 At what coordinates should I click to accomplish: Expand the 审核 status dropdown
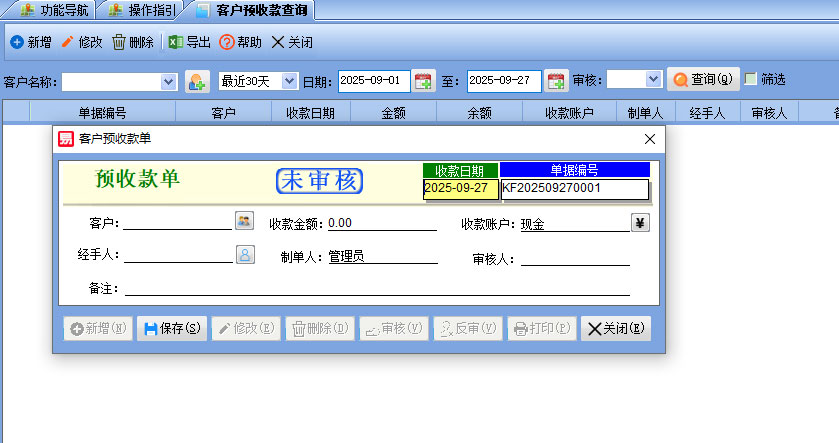[x=653, y=79]
